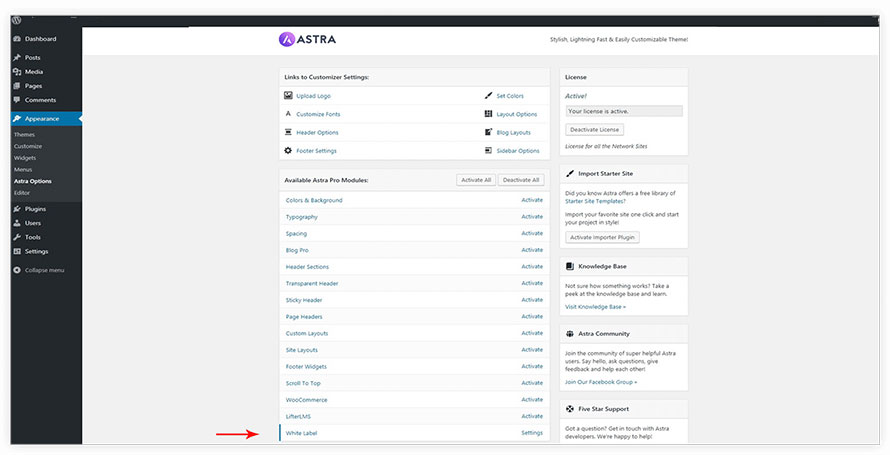The width and height of the screenshot is (890, 455).
Task: Click the Knowledge Base book icon
Action: tap(570, 266)
